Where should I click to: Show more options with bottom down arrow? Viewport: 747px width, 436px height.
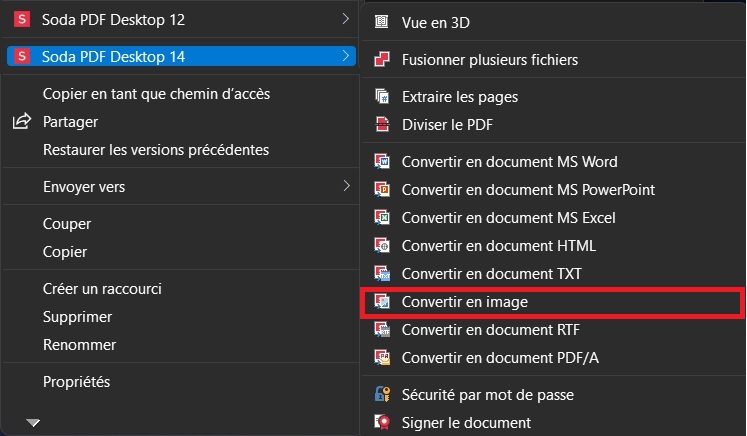pyautogui.click(x=33, y=422)
